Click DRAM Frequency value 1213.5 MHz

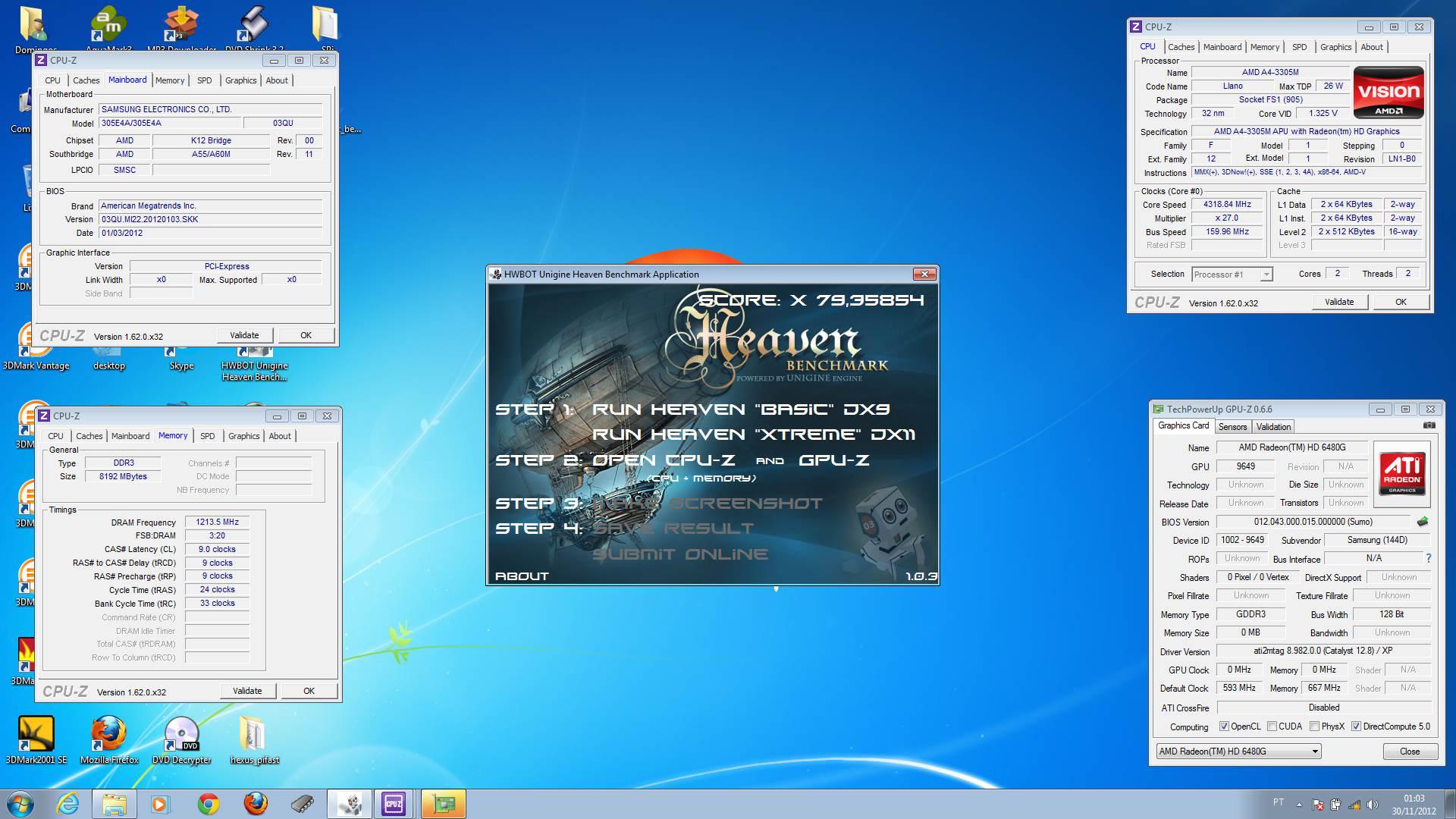click(x=218, y=522)
